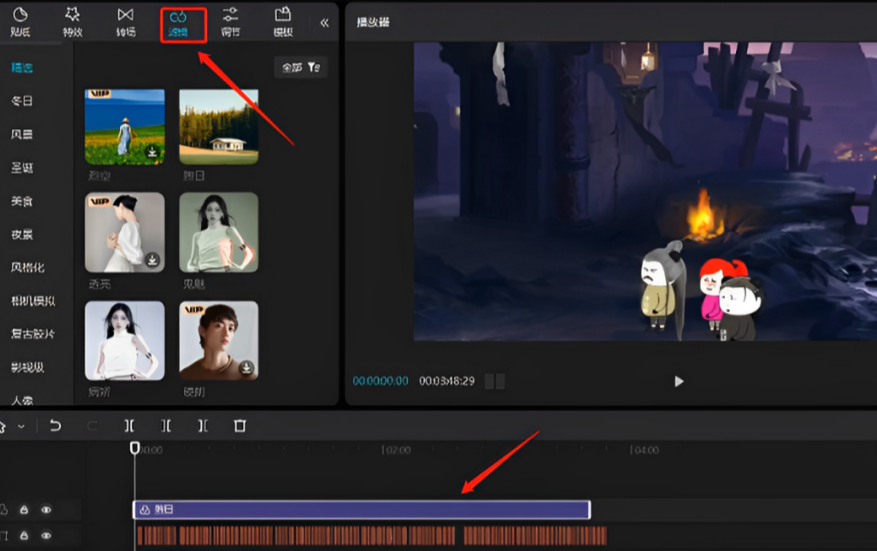Select the 冬日 filter category
877x551 pixels.
(22, 101)
